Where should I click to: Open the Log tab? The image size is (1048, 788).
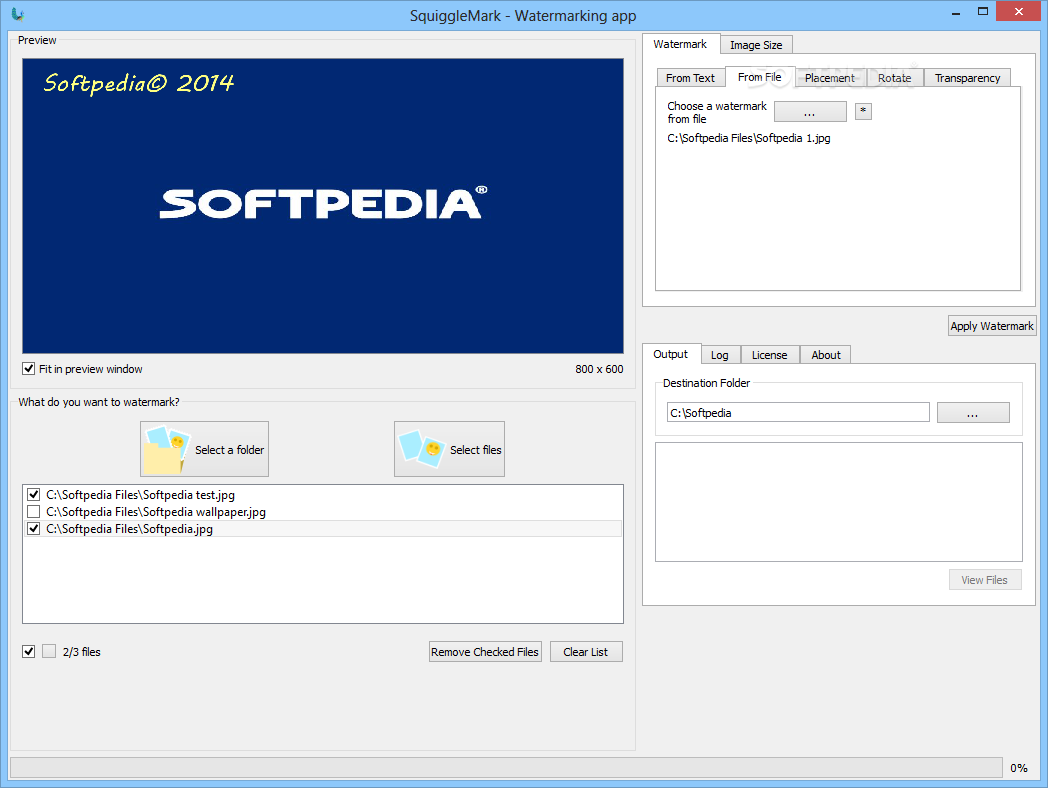coord(720,355)
